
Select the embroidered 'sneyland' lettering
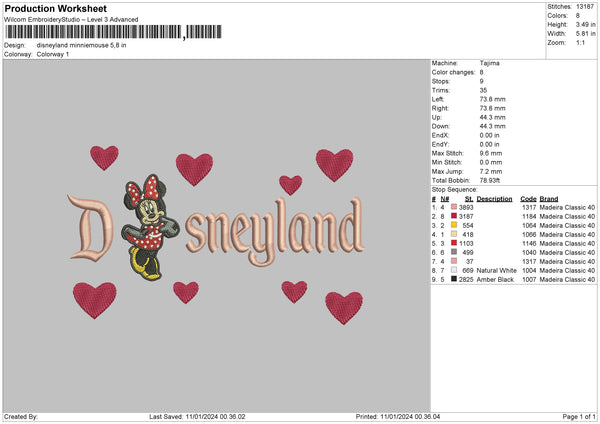click(275, 230)
